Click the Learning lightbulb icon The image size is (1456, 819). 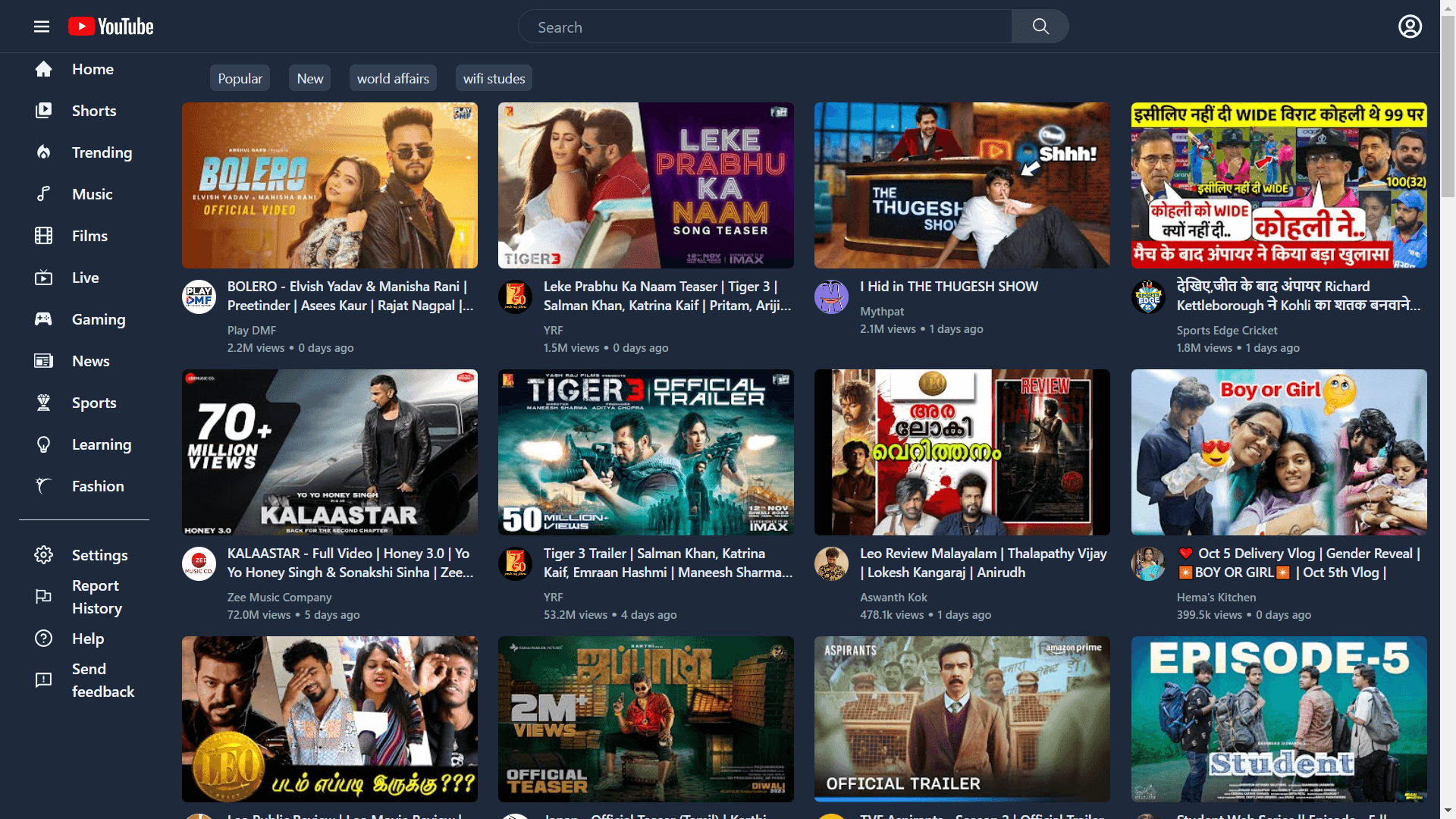point(44,444)
